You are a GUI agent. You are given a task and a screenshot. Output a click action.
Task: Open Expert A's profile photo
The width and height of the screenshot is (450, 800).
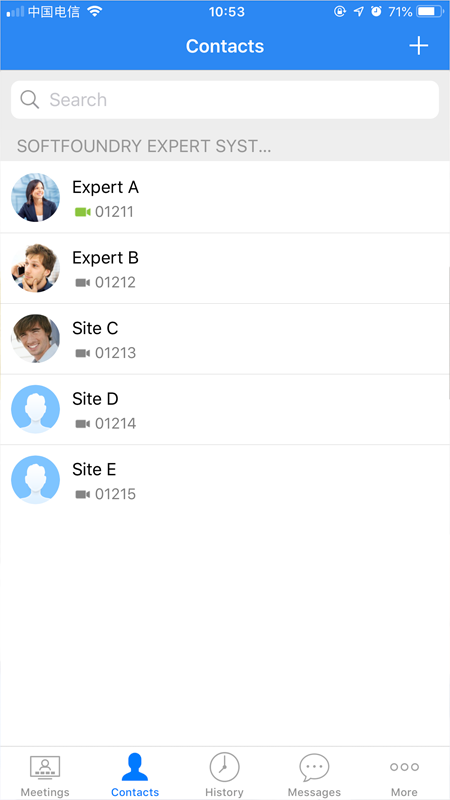35,197
